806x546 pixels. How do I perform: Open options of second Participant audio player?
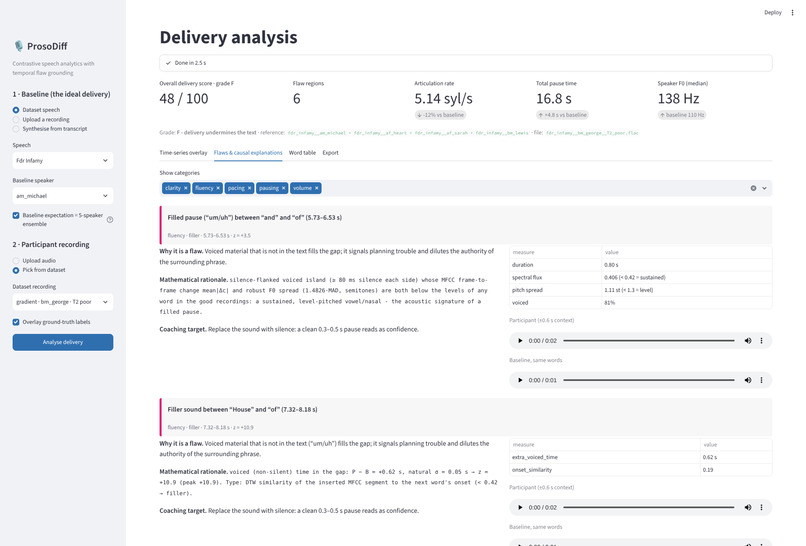[x=761, y=507]
